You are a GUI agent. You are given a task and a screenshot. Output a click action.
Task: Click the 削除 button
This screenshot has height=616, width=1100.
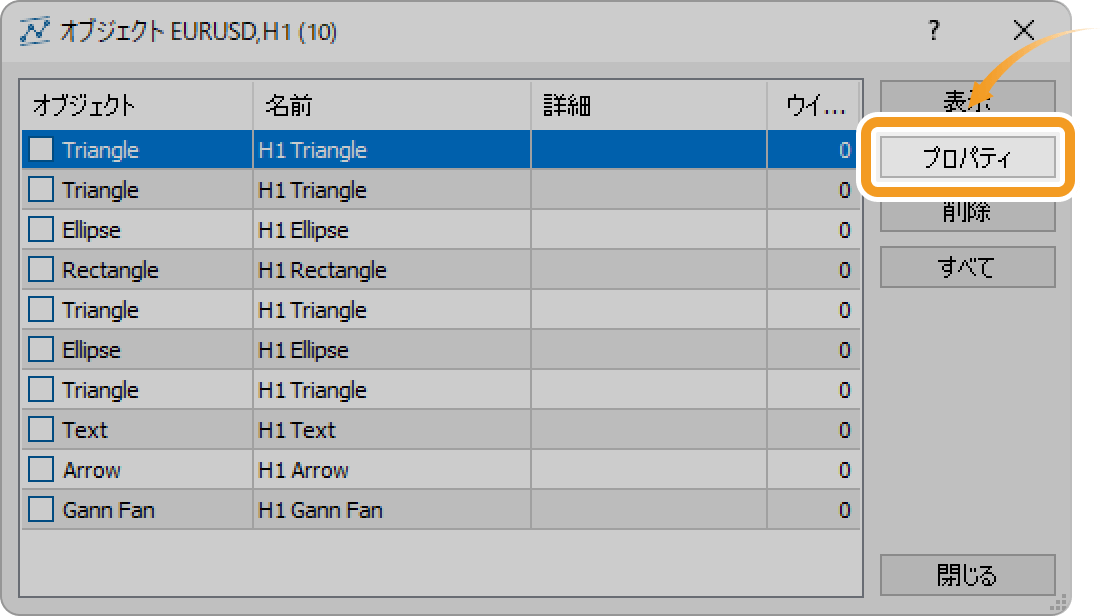967,213
